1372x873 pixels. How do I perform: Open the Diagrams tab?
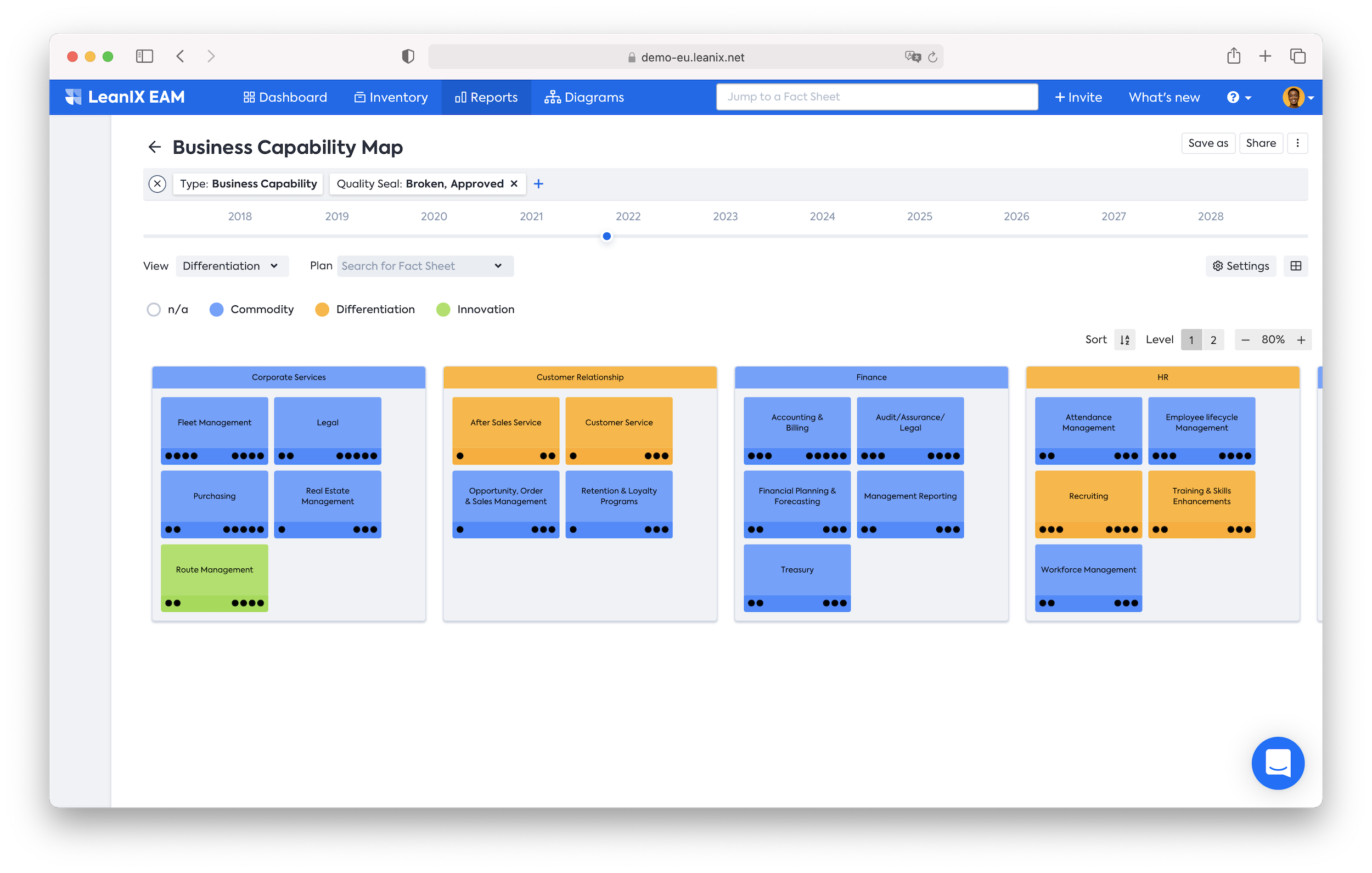click(584, 98)
